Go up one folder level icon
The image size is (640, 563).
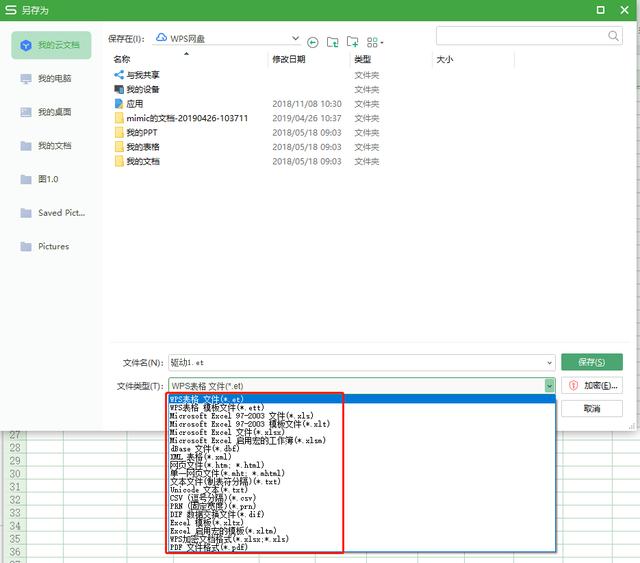click(333, 42)
